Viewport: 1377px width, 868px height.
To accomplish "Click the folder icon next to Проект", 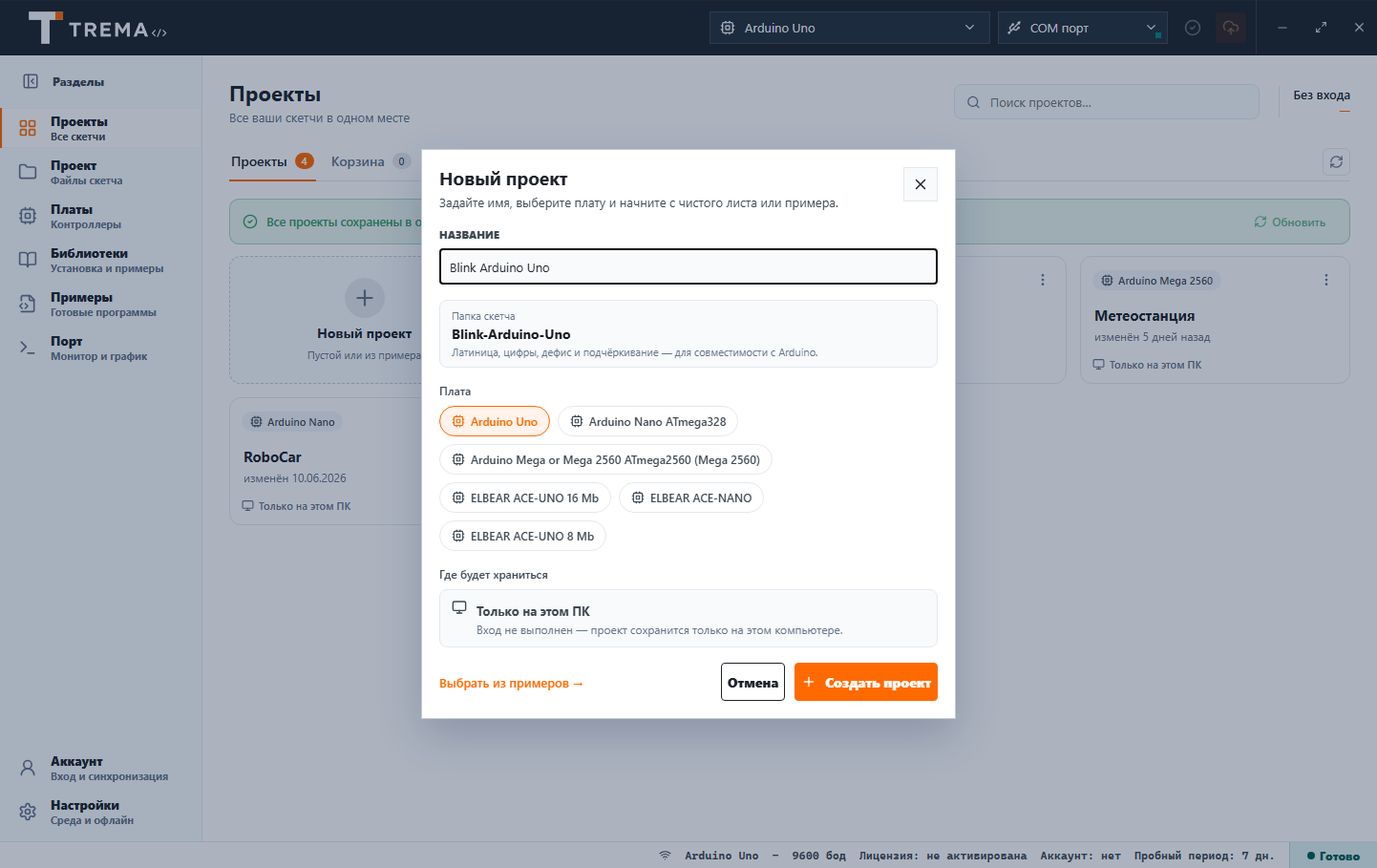I will point(28,172).
